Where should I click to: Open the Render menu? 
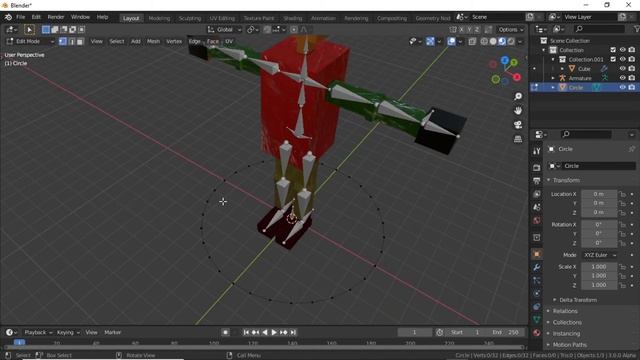56,17
